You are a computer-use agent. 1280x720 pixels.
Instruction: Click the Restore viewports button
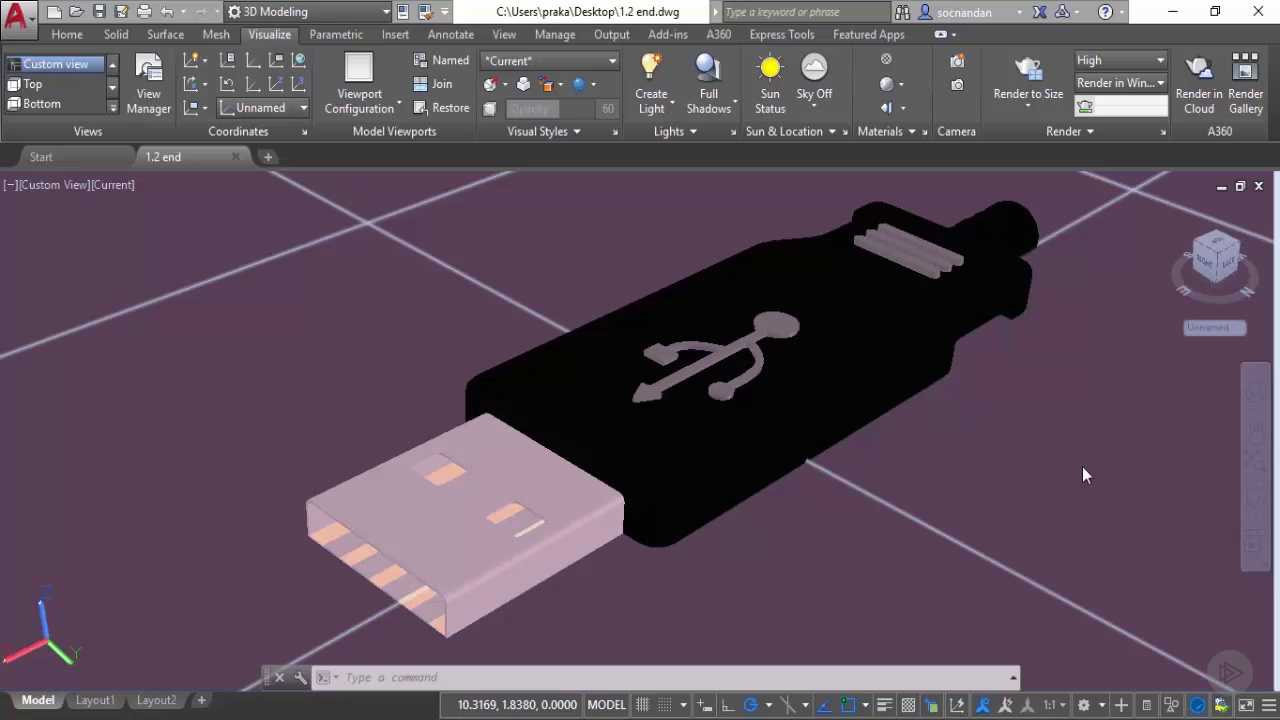pos(441,108)
